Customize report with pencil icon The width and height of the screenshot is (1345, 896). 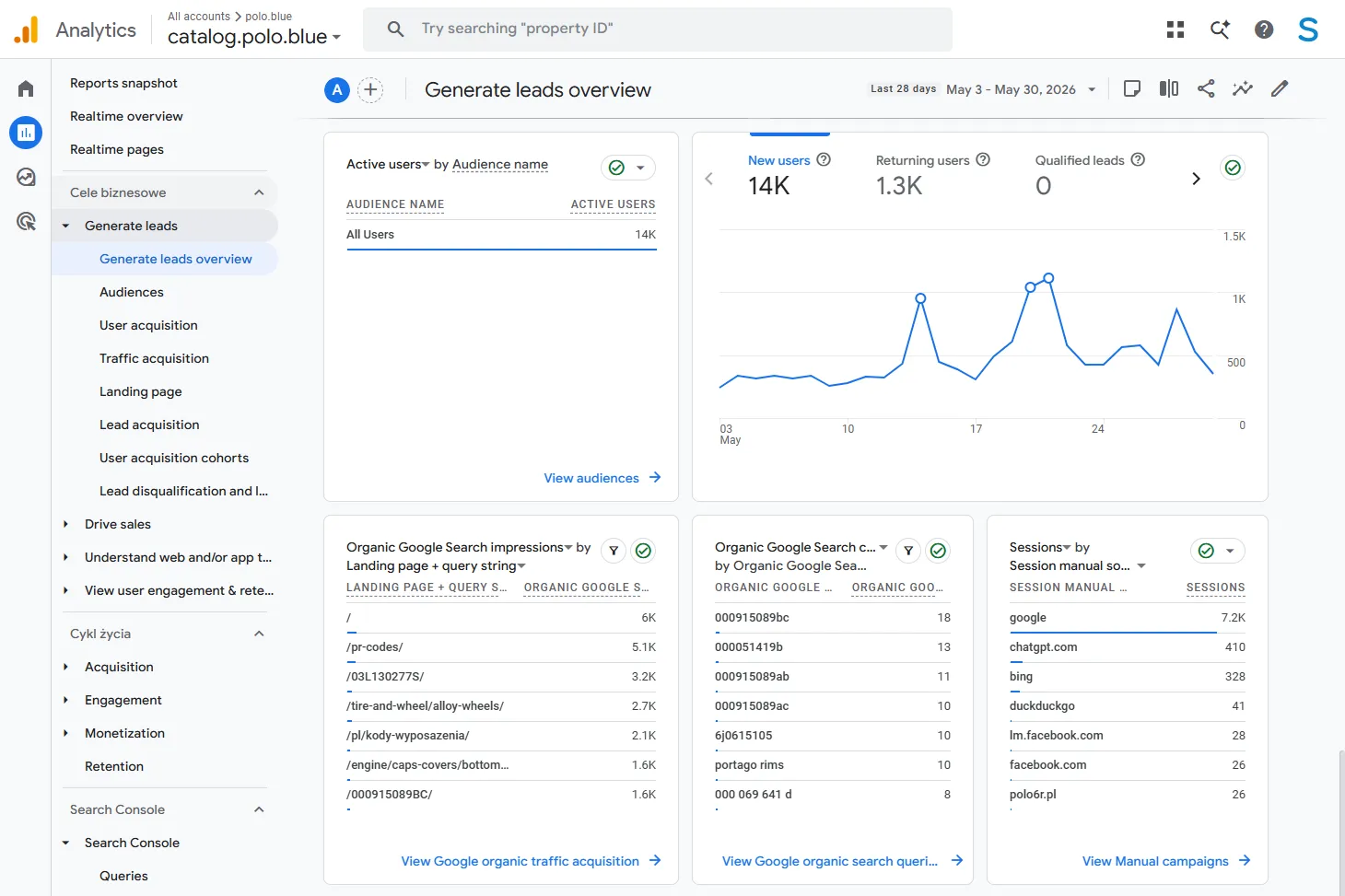point(1280,88)
